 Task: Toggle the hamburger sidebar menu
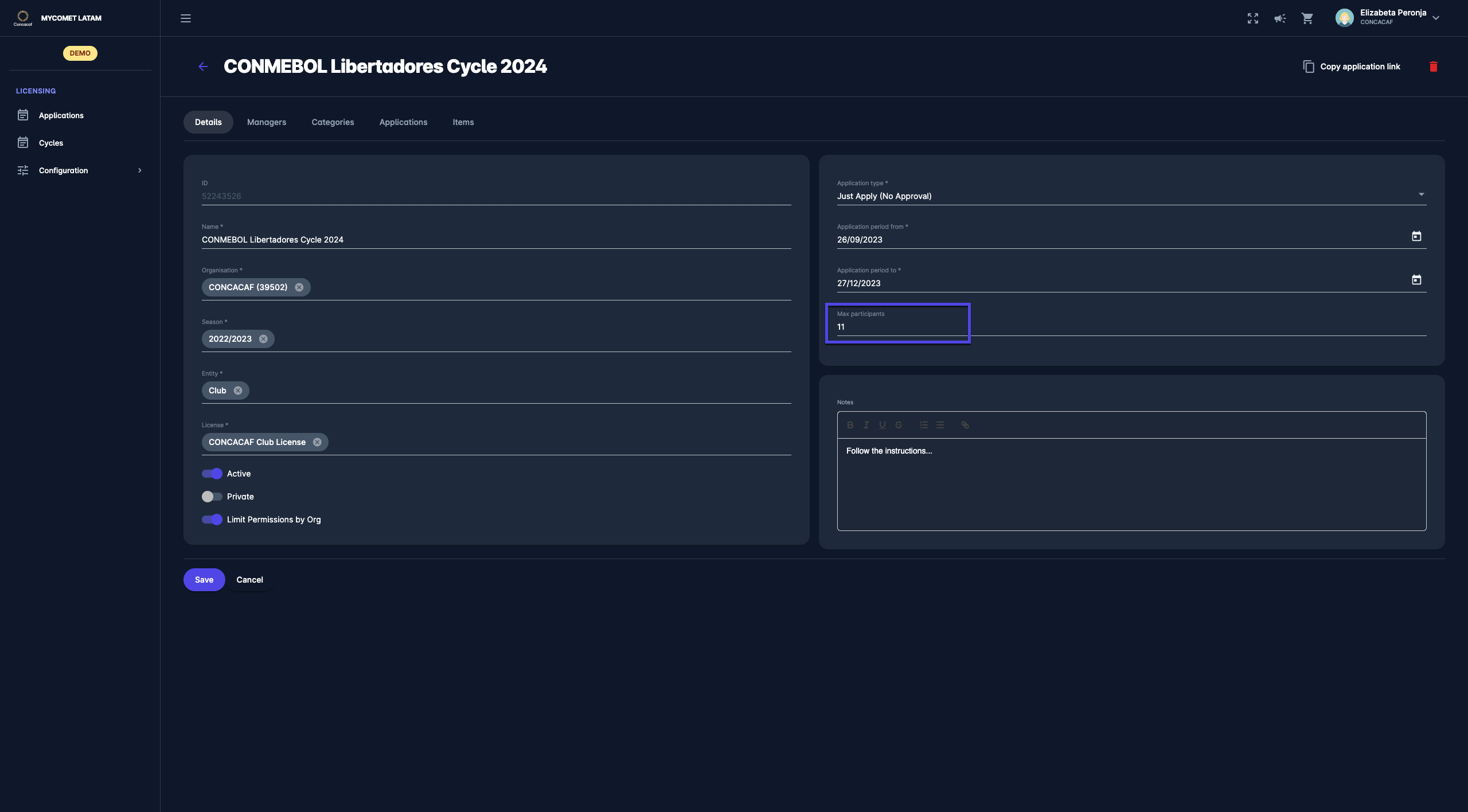pyautogui.click(x=186, y=18)
